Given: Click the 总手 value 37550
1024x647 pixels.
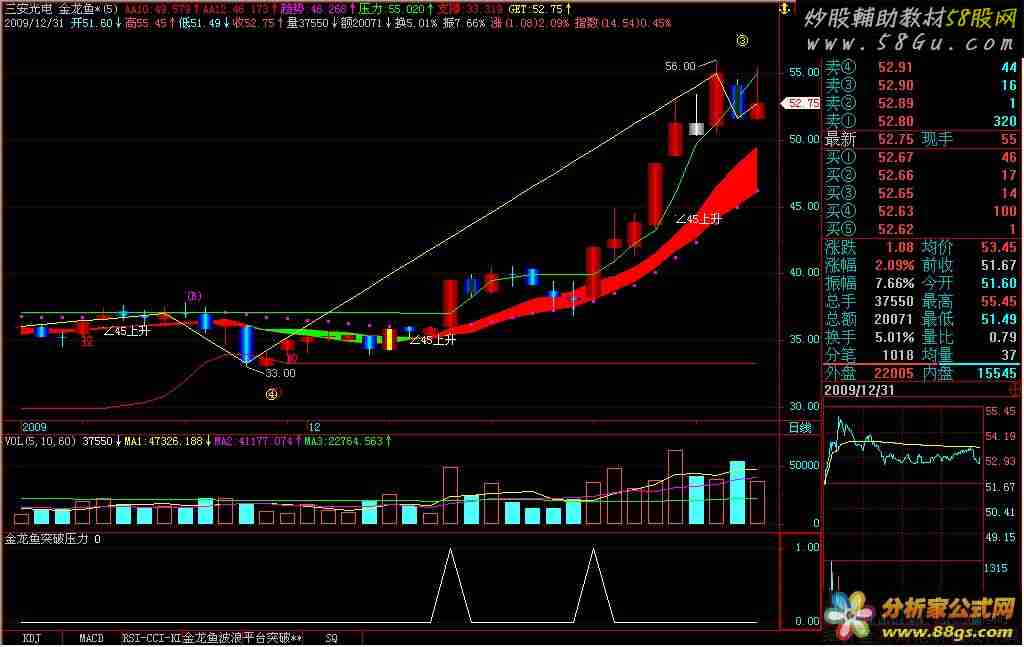Looking at the screenshot, I should pos(894,302).
